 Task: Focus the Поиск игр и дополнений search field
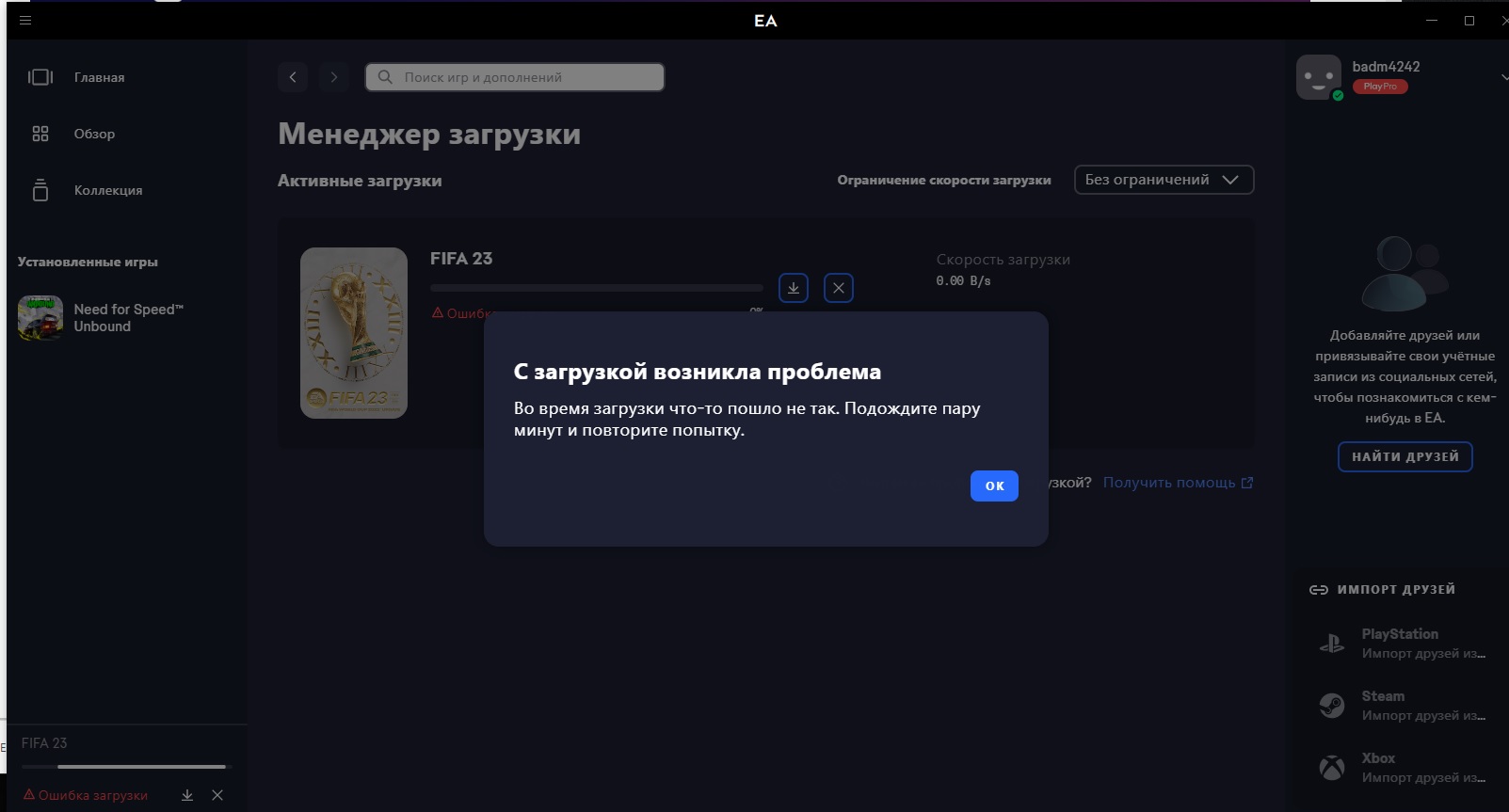[x=515, y=77]
